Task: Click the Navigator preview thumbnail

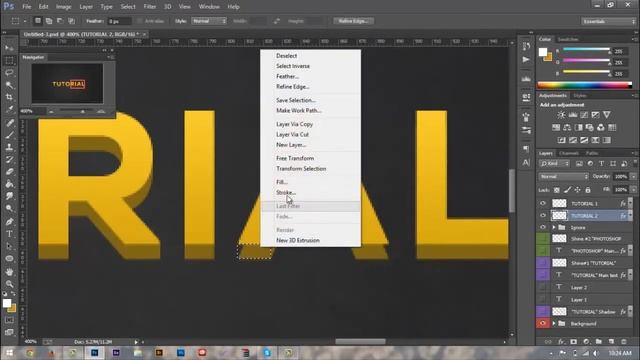Action: 68,84
